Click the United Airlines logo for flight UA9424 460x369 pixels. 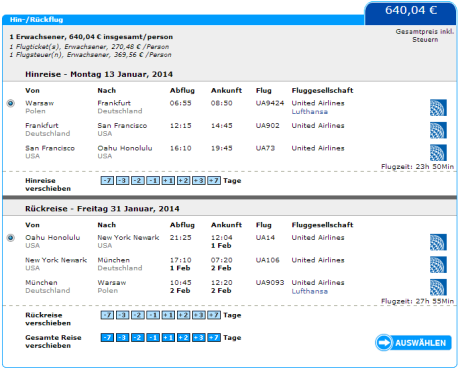click(x=438, y=108)
